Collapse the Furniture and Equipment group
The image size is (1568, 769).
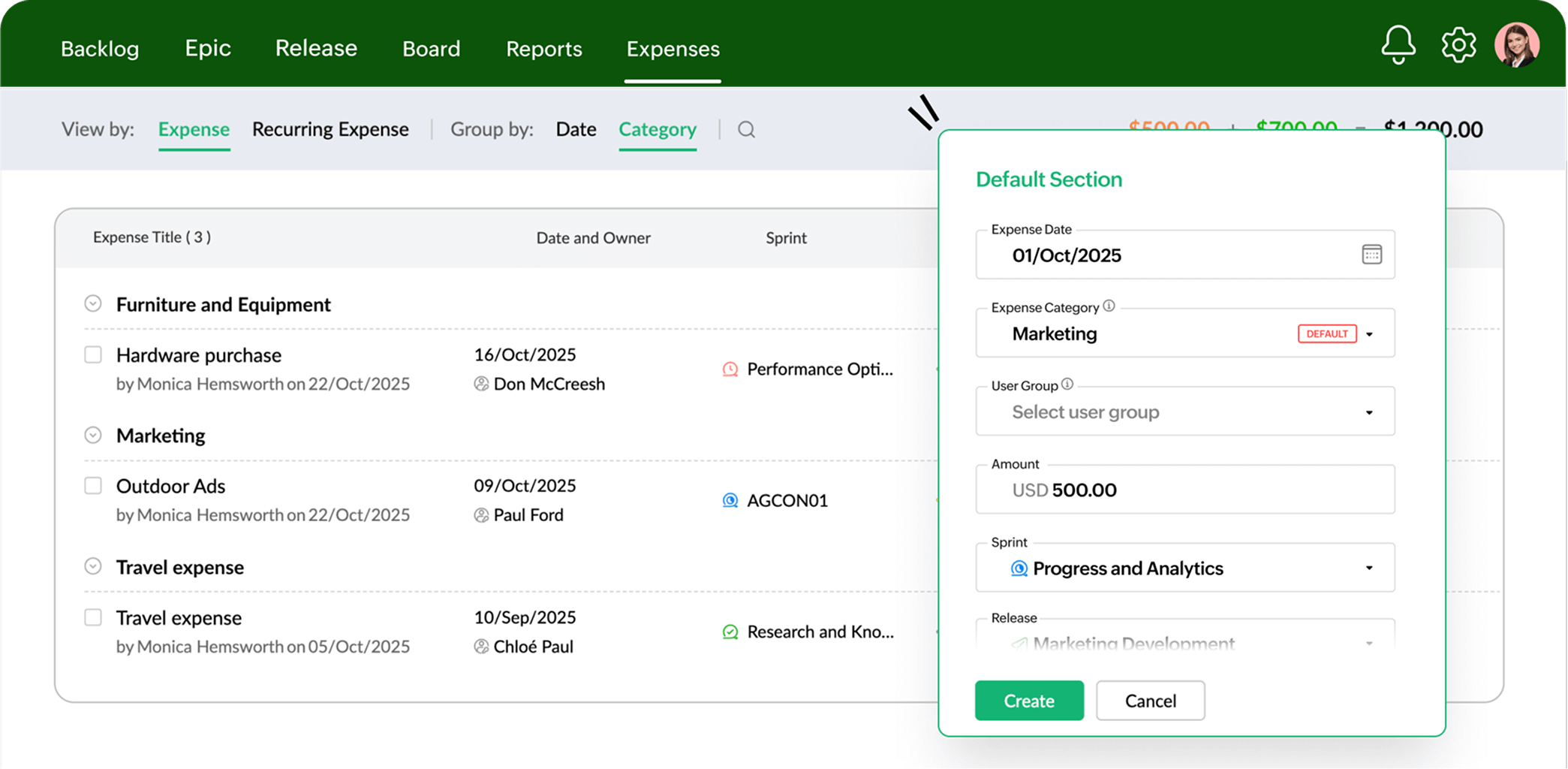tap(93, 303)
